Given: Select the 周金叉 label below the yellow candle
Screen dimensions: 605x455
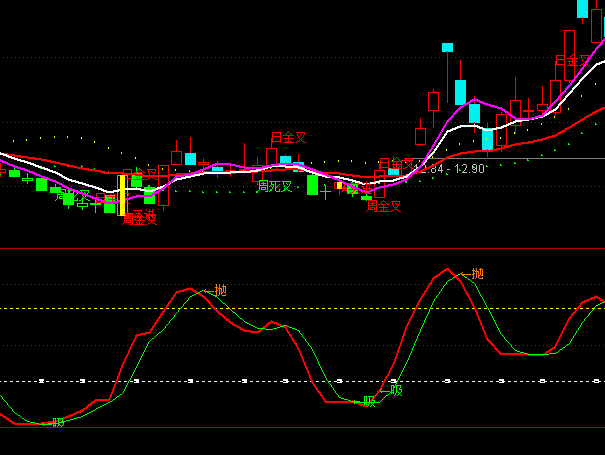Looking at the screenshot, I should (x=140, y=219).
